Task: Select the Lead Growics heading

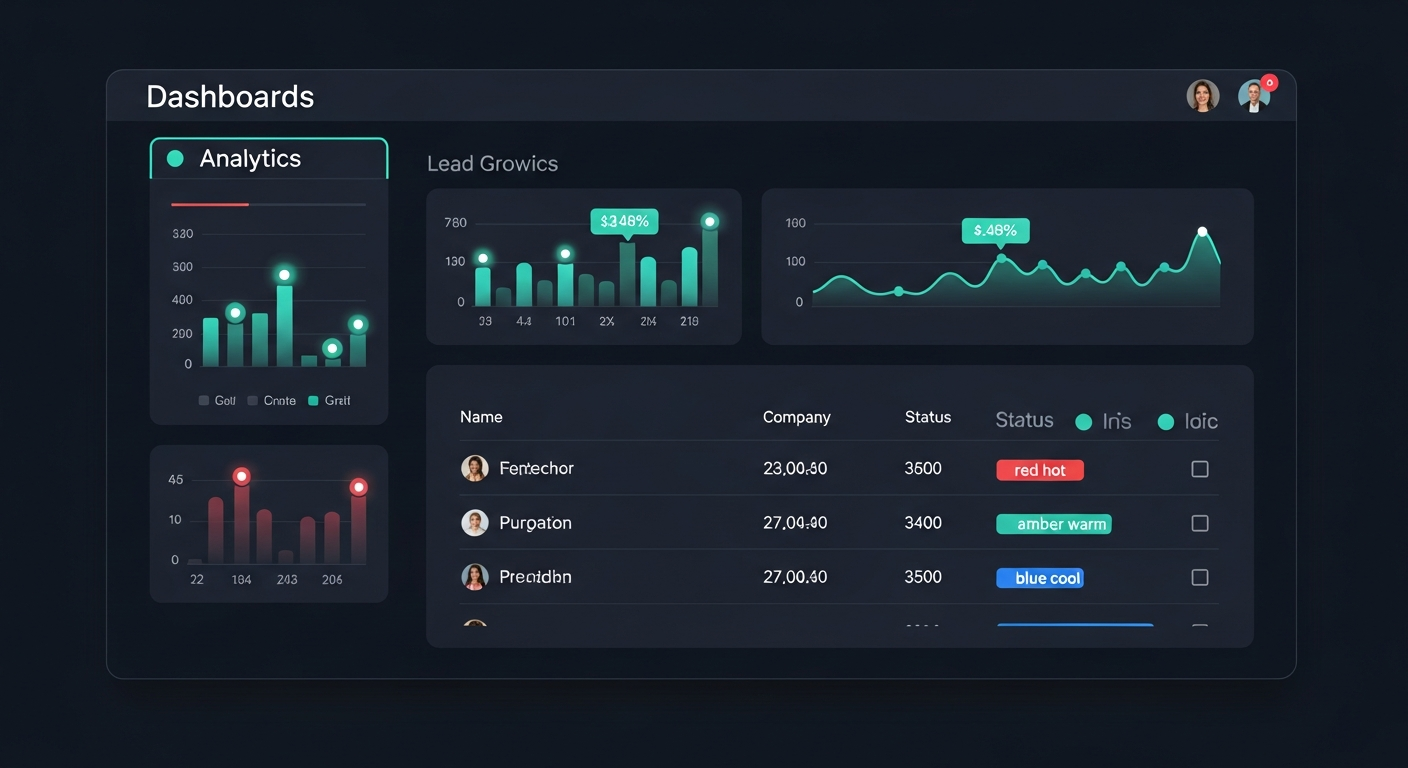Action: click(x=492, y=164)
